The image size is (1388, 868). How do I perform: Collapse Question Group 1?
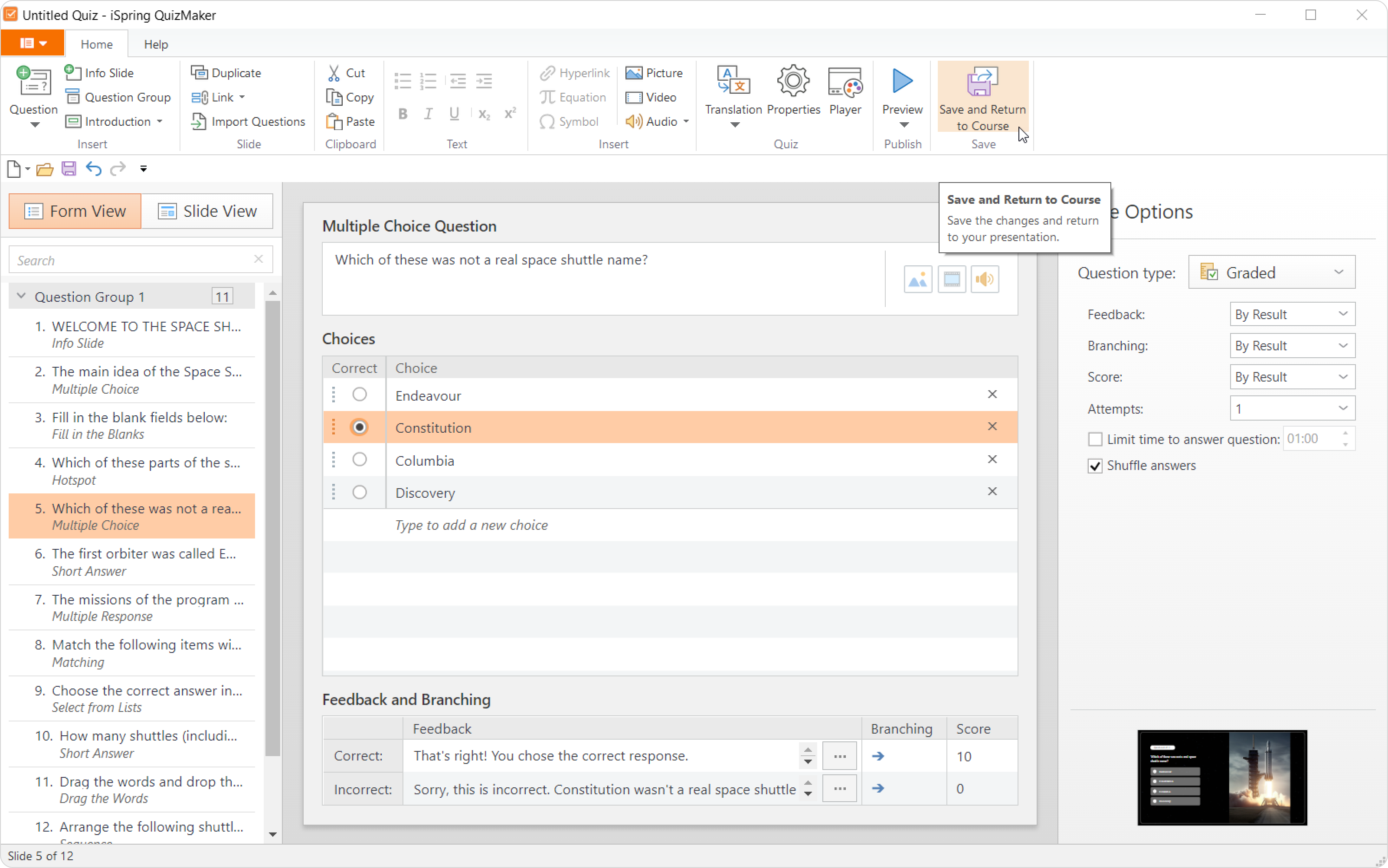coord(21,296)
